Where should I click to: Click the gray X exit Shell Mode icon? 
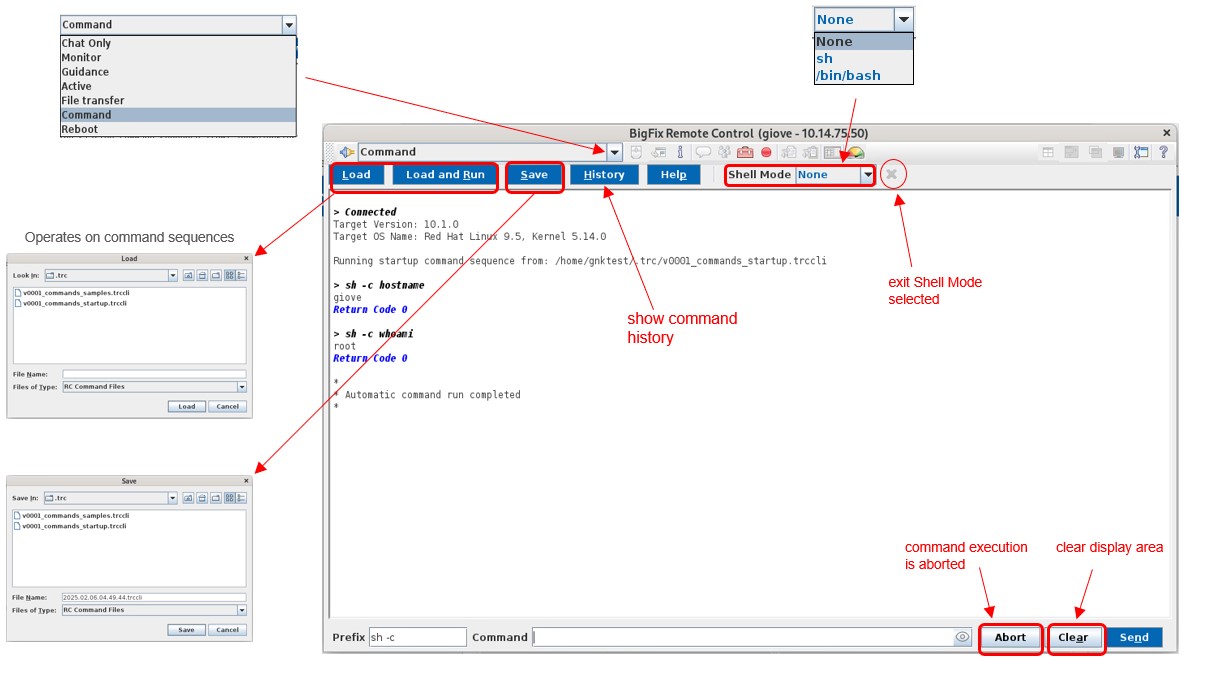coord(893,174)
